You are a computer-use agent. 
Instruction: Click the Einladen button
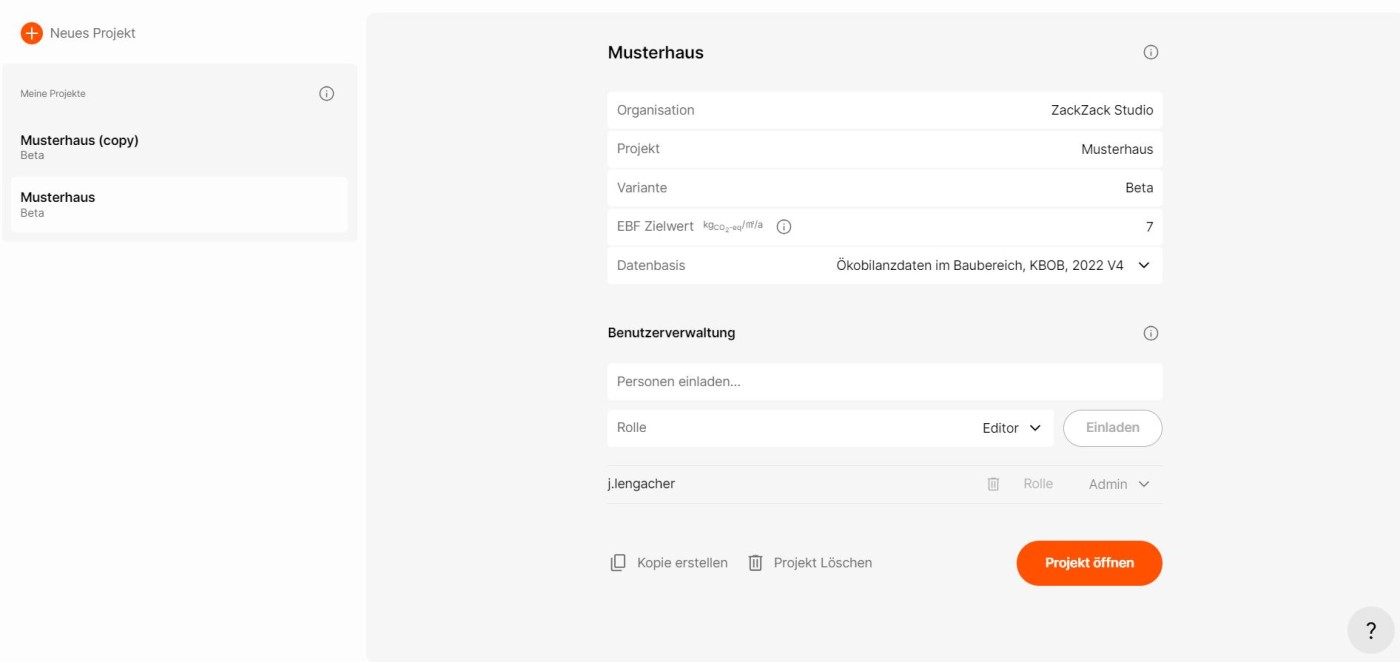click(1112, 428)
